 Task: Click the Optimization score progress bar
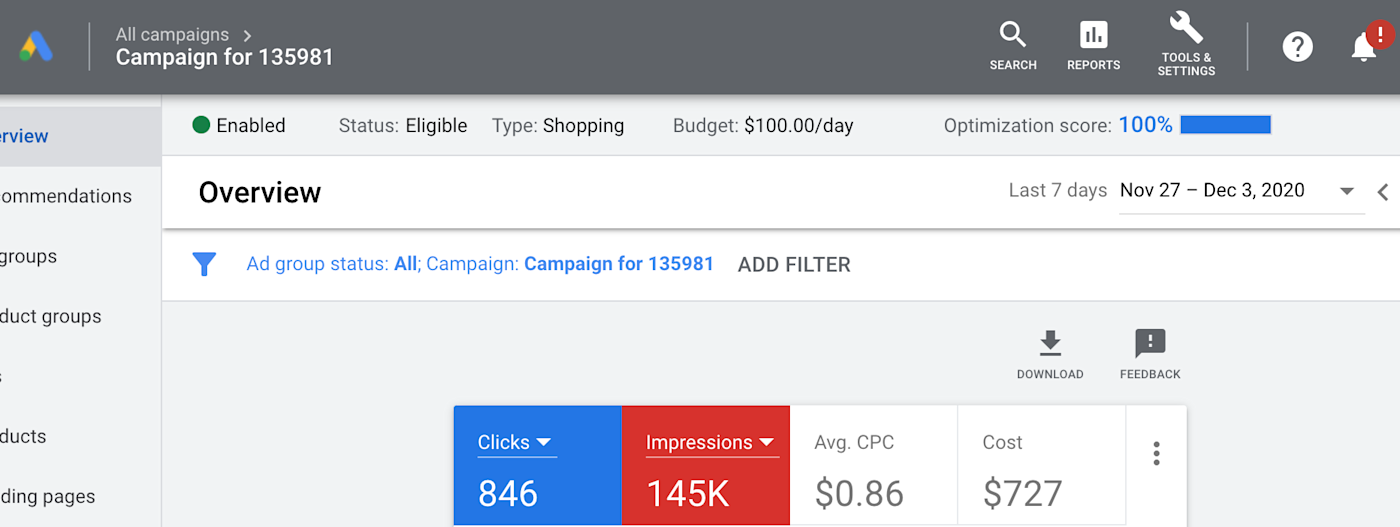pos(1225,125)
